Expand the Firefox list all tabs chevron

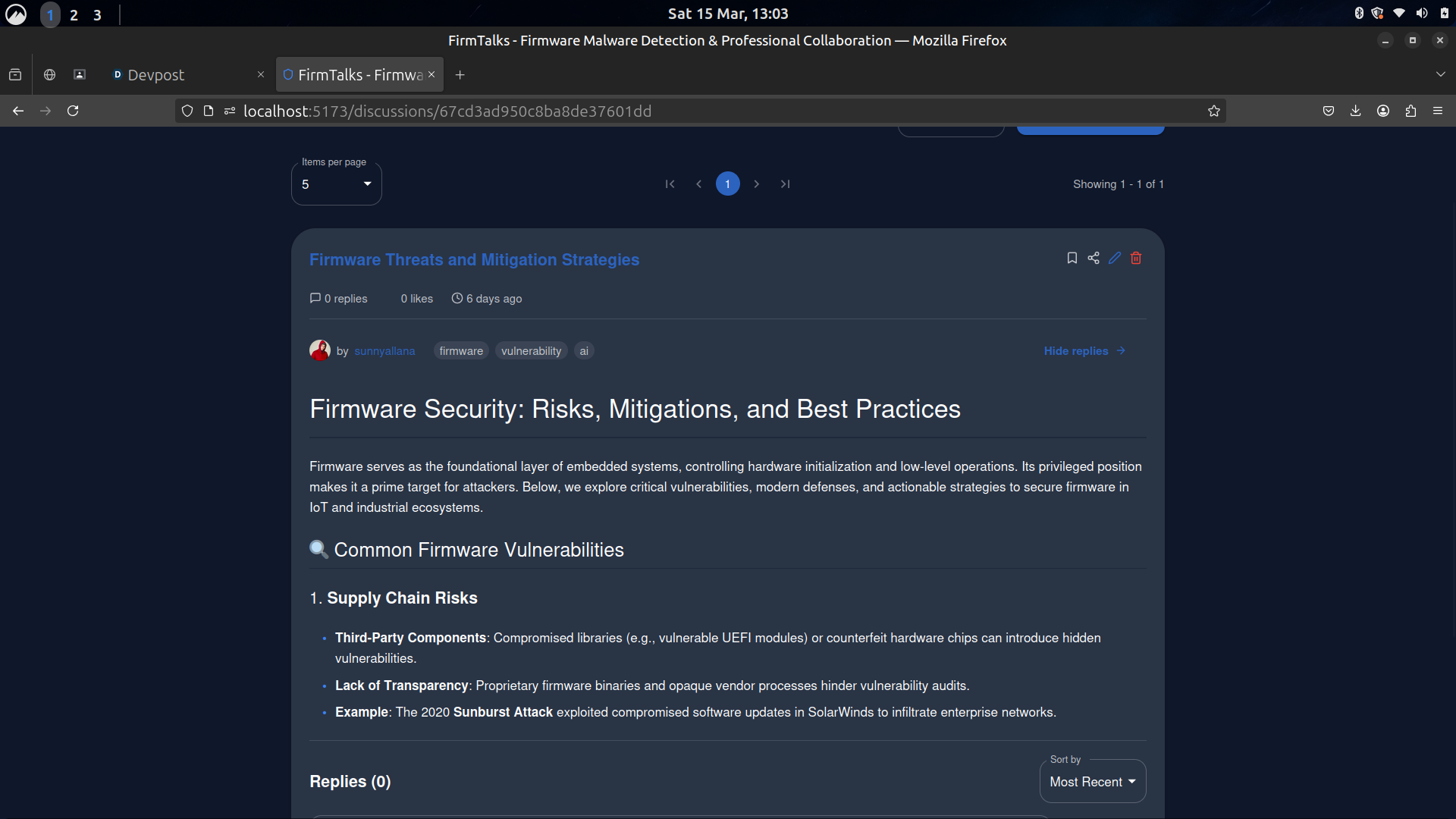click(1440, 74)
